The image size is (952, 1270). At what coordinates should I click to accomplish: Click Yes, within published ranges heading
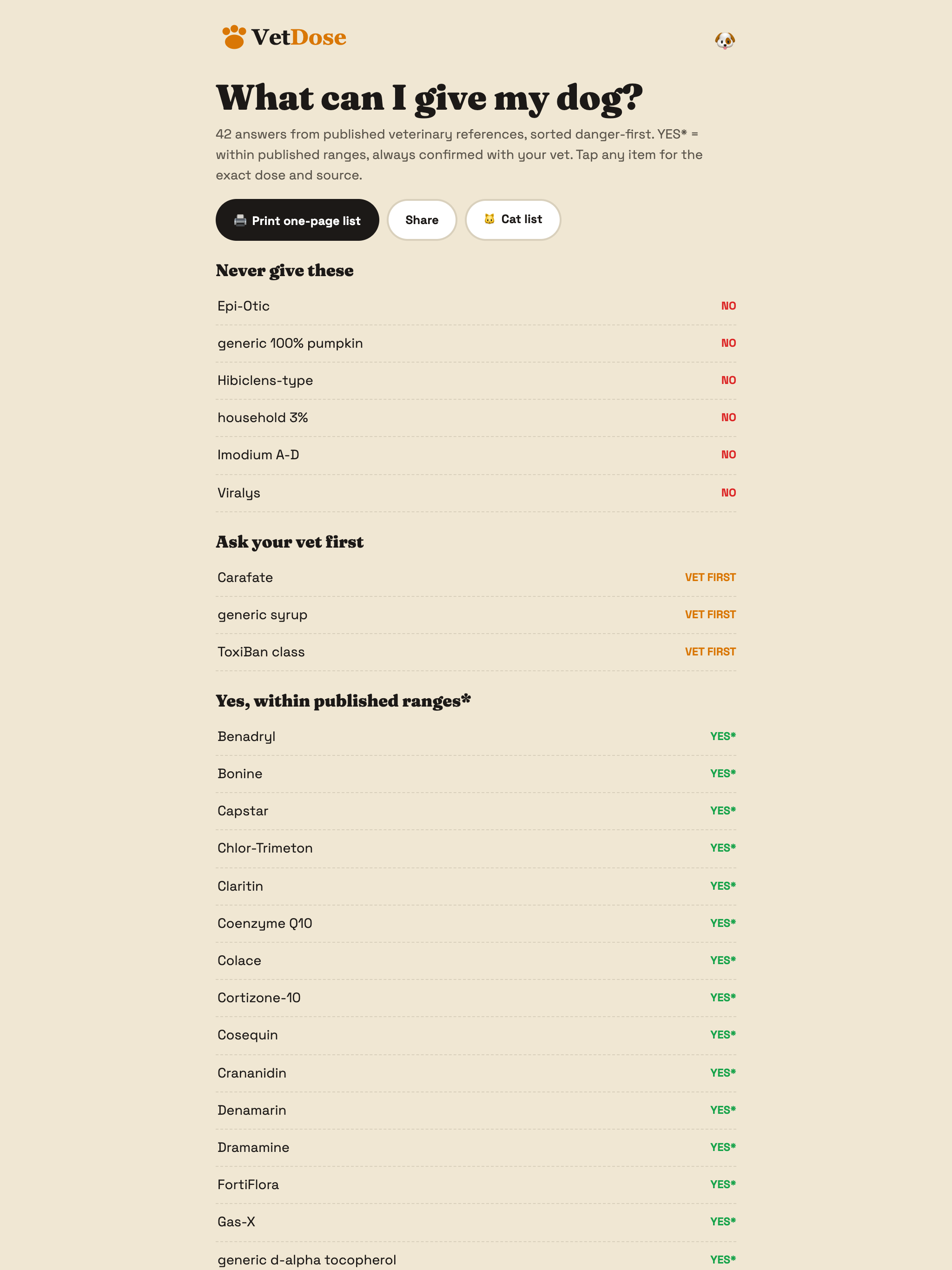point(344,701)
